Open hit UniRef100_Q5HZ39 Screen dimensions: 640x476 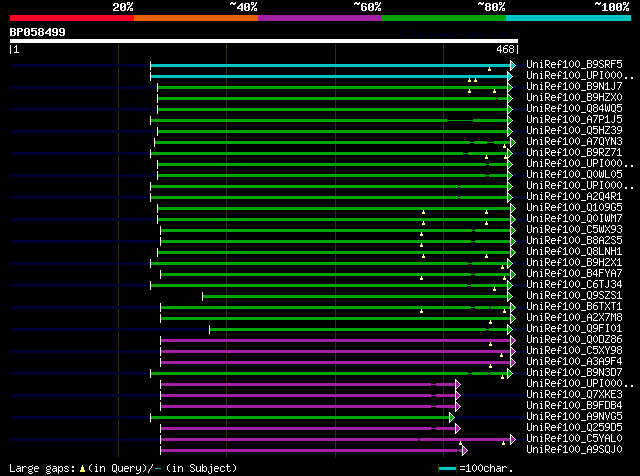pos(574,130)
